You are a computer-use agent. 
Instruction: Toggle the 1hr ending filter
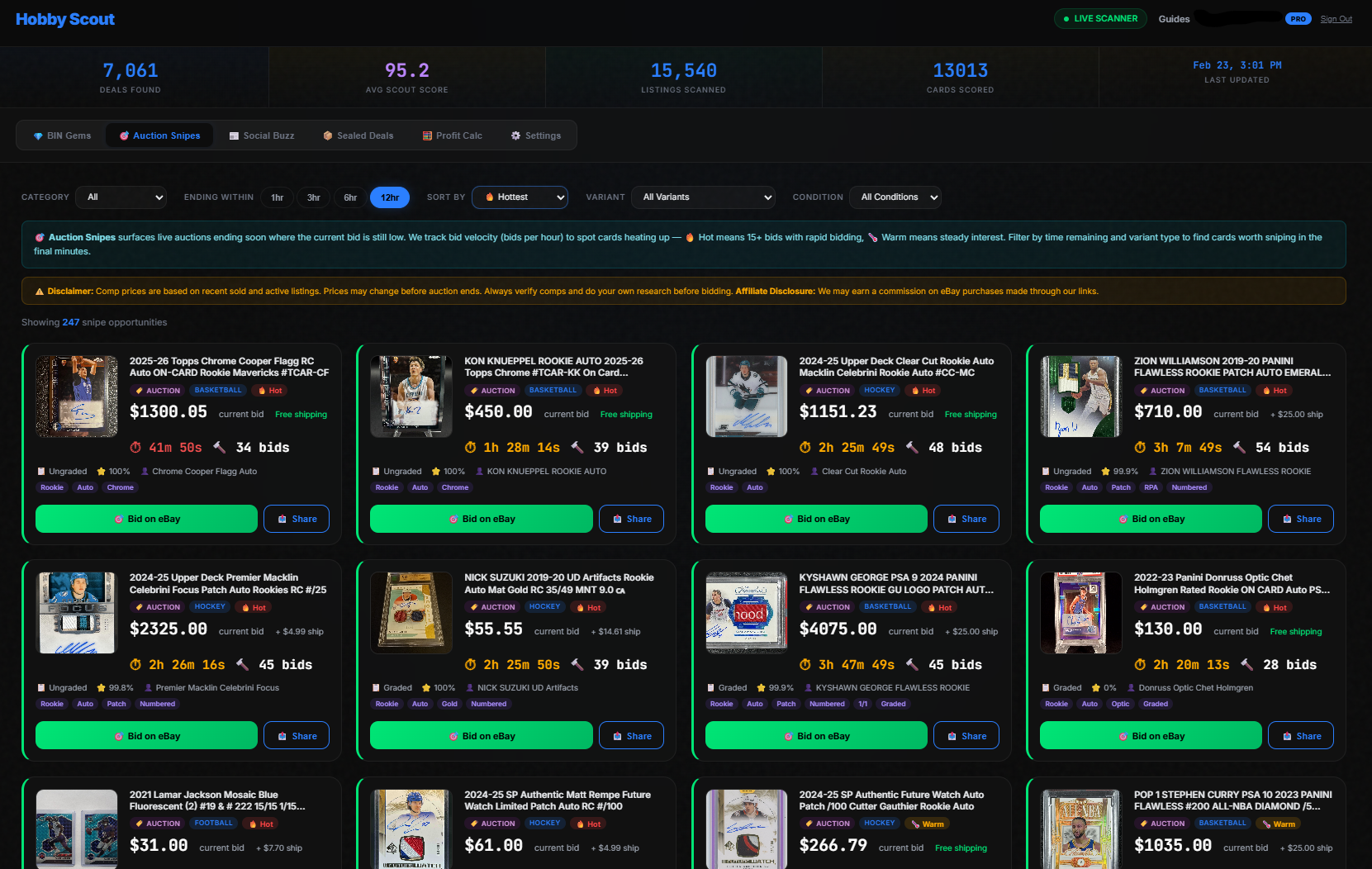(x=277, y=197)
